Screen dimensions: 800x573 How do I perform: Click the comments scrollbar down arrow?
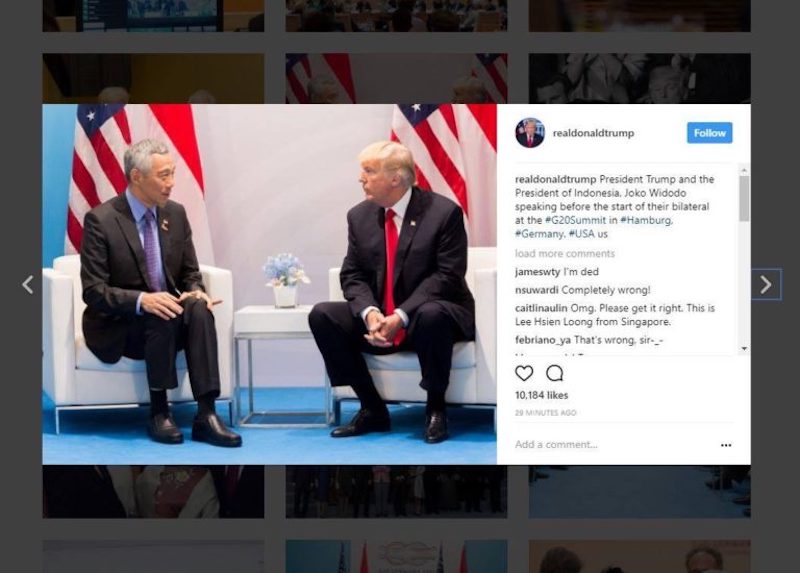[744, 348]
